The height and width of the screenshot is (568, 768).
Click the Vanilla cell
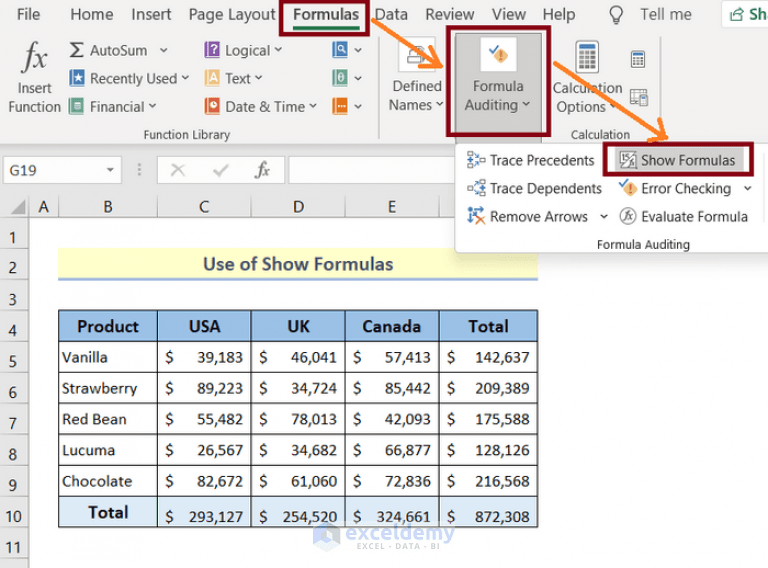tap(108, 357)
